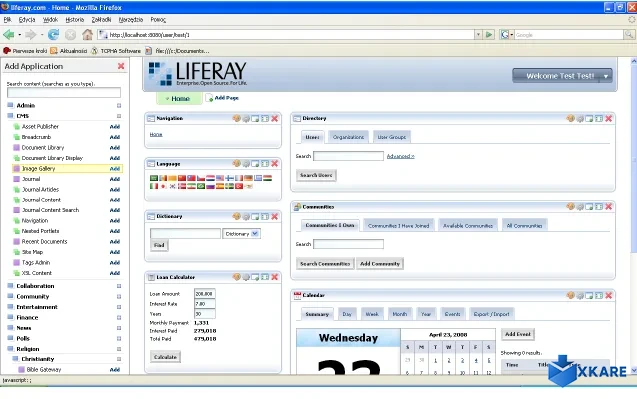637x399 pixels.
Task: Click the Directory Search text field
Action: [349, 156]
